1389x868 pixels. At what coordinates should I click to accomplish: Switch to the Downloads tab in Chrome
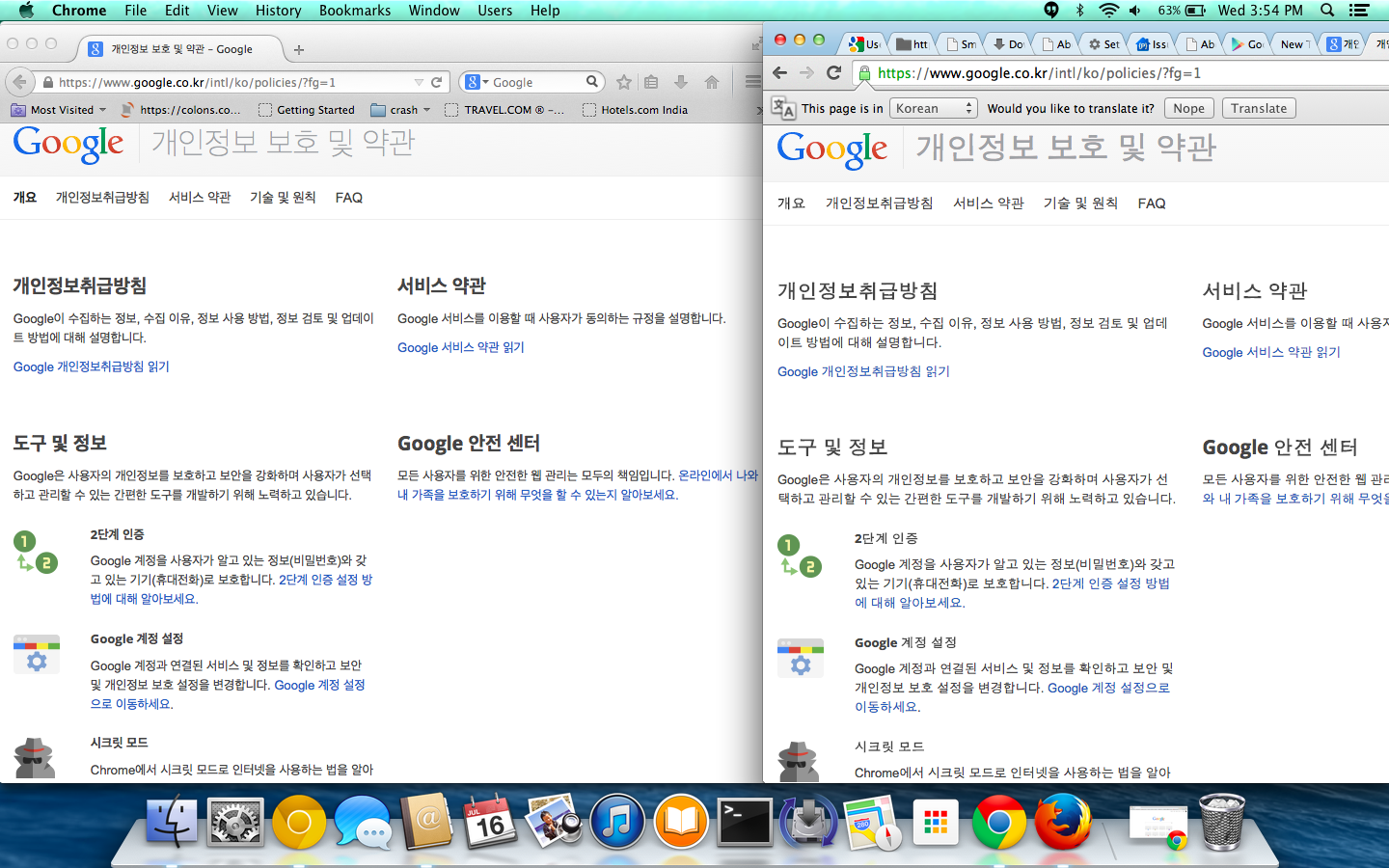coord(1008,43)
